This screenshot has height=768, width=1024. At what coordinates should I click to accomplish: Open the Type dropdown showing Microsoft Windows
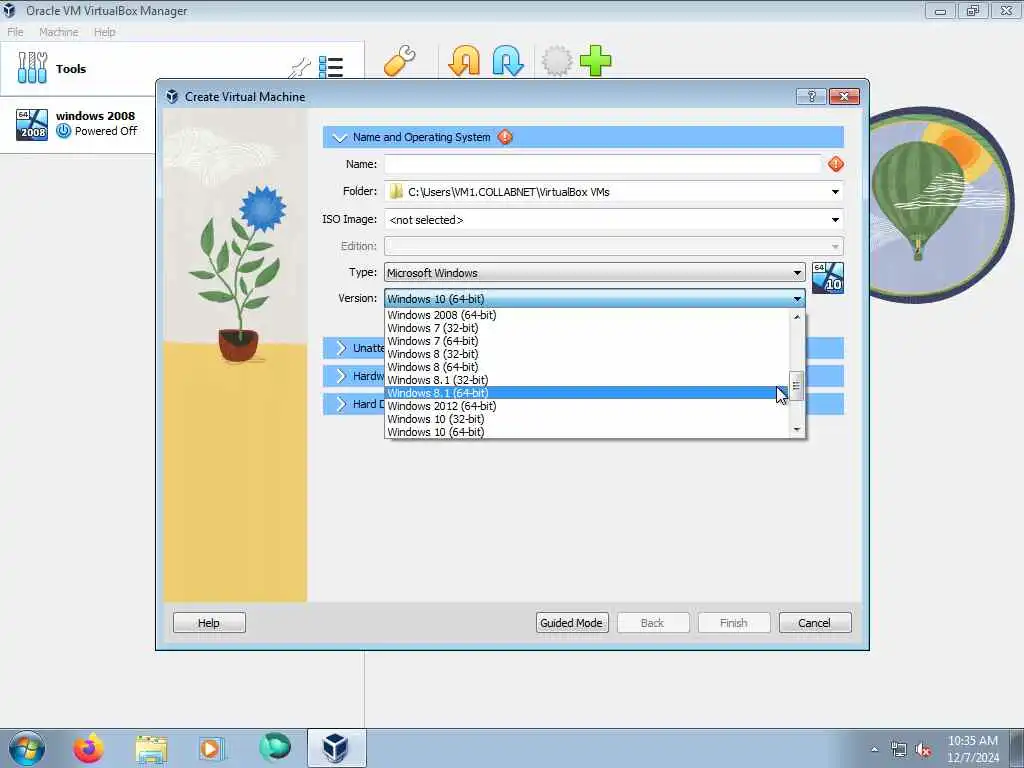pyautogui.click(x=594, y=273)
